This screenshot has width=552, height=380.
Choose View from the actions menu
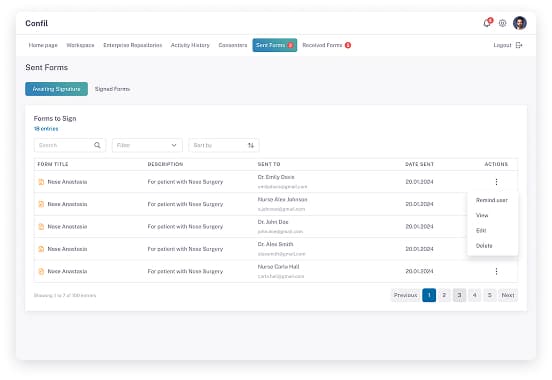pyautogui.click(x=482, y=215)
